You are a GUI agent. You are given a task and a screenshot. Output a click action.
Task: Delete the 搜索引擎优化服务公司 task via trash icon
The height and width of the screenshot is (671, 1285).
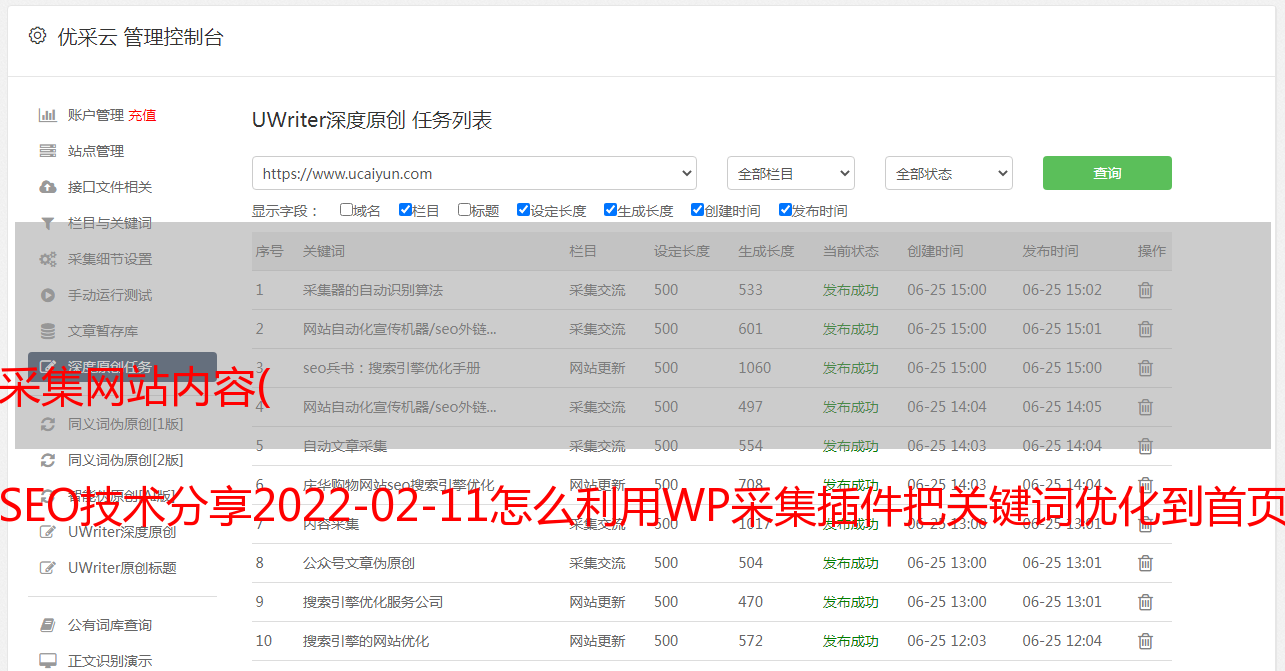coord(1146,602)
